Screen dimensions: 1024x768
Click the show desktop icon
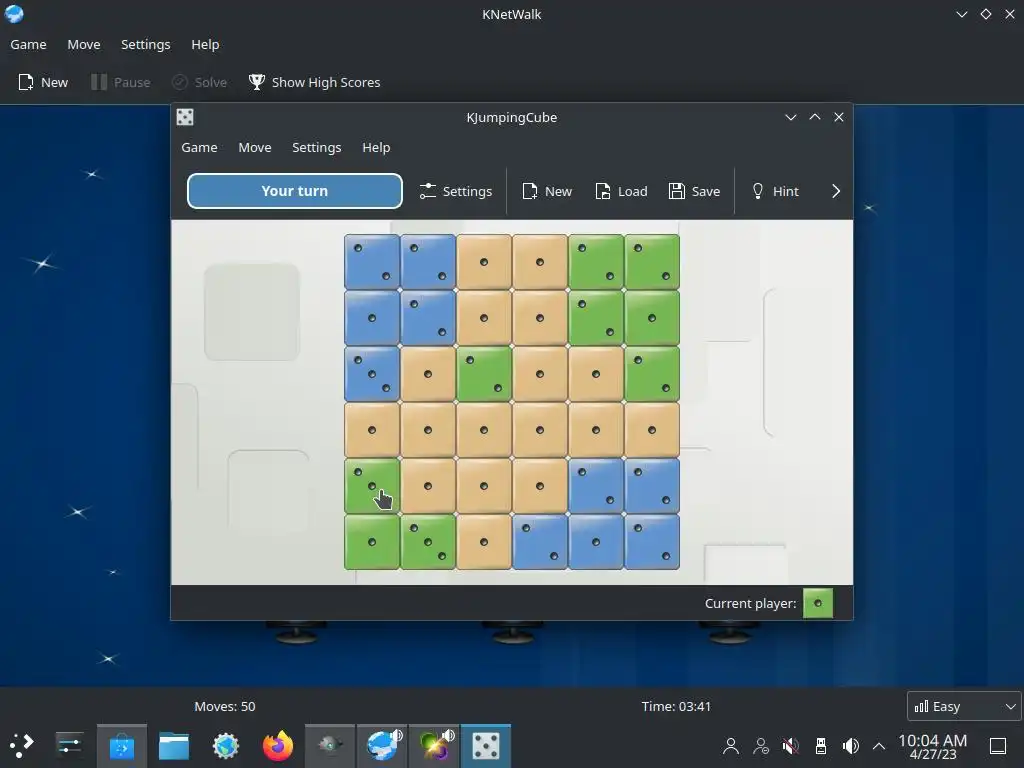pyautogui.click(x=998, y=746)
